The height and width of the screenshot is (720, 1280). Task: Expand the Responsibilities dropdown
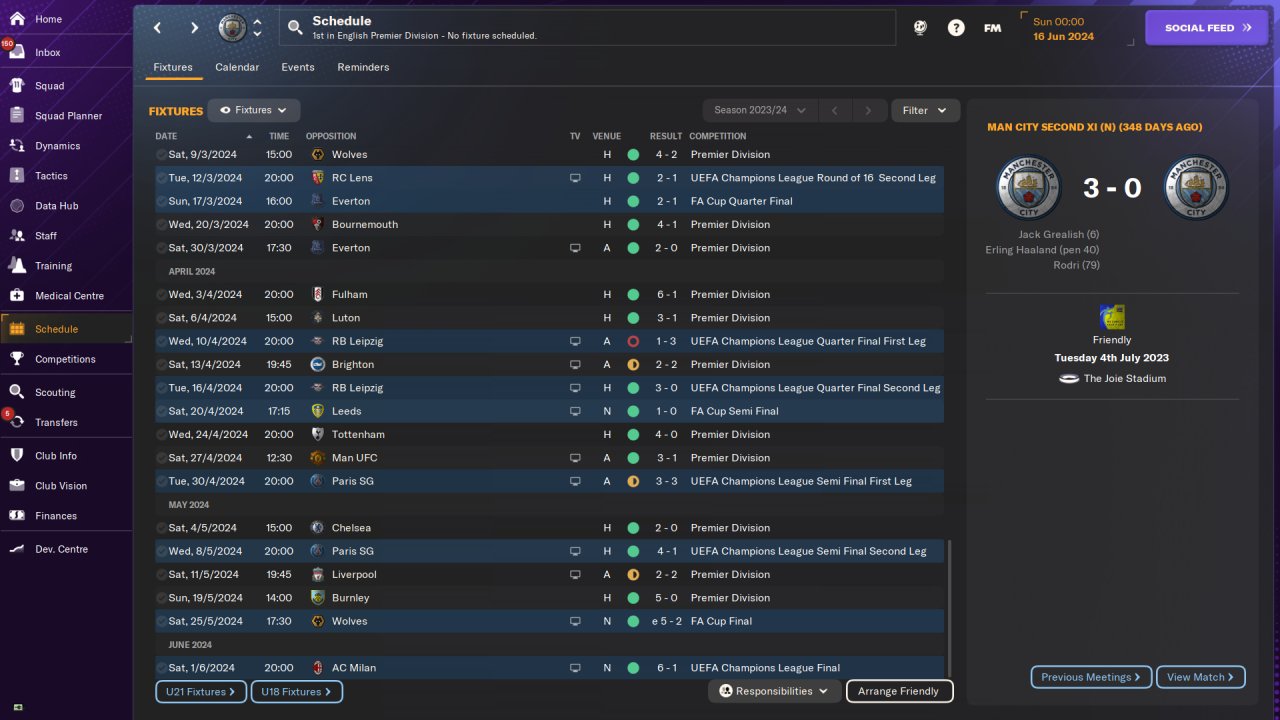pos(774,691)
